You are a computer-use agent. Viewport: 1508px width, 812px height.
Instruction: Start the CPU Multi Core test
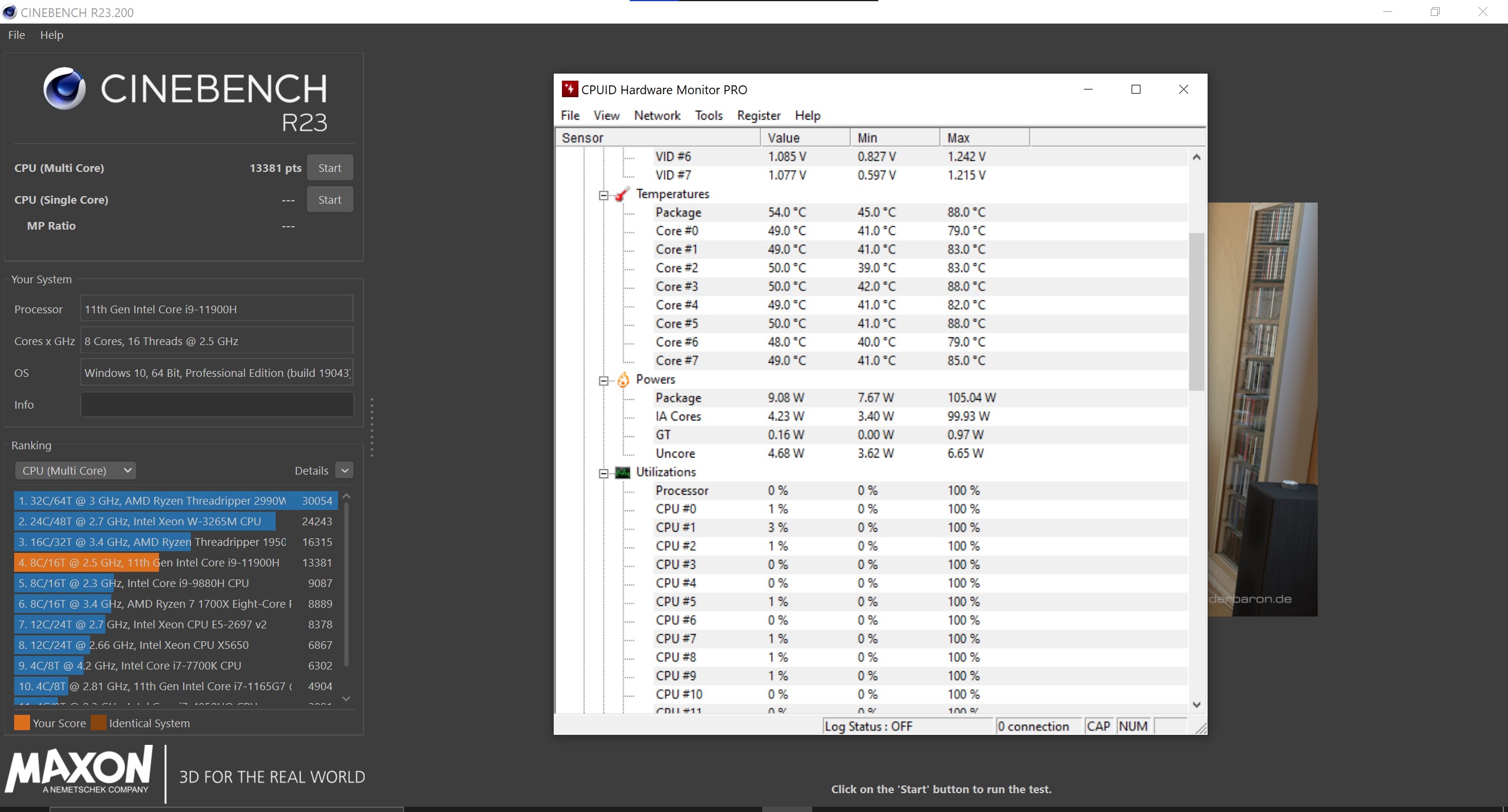[330, 168]
